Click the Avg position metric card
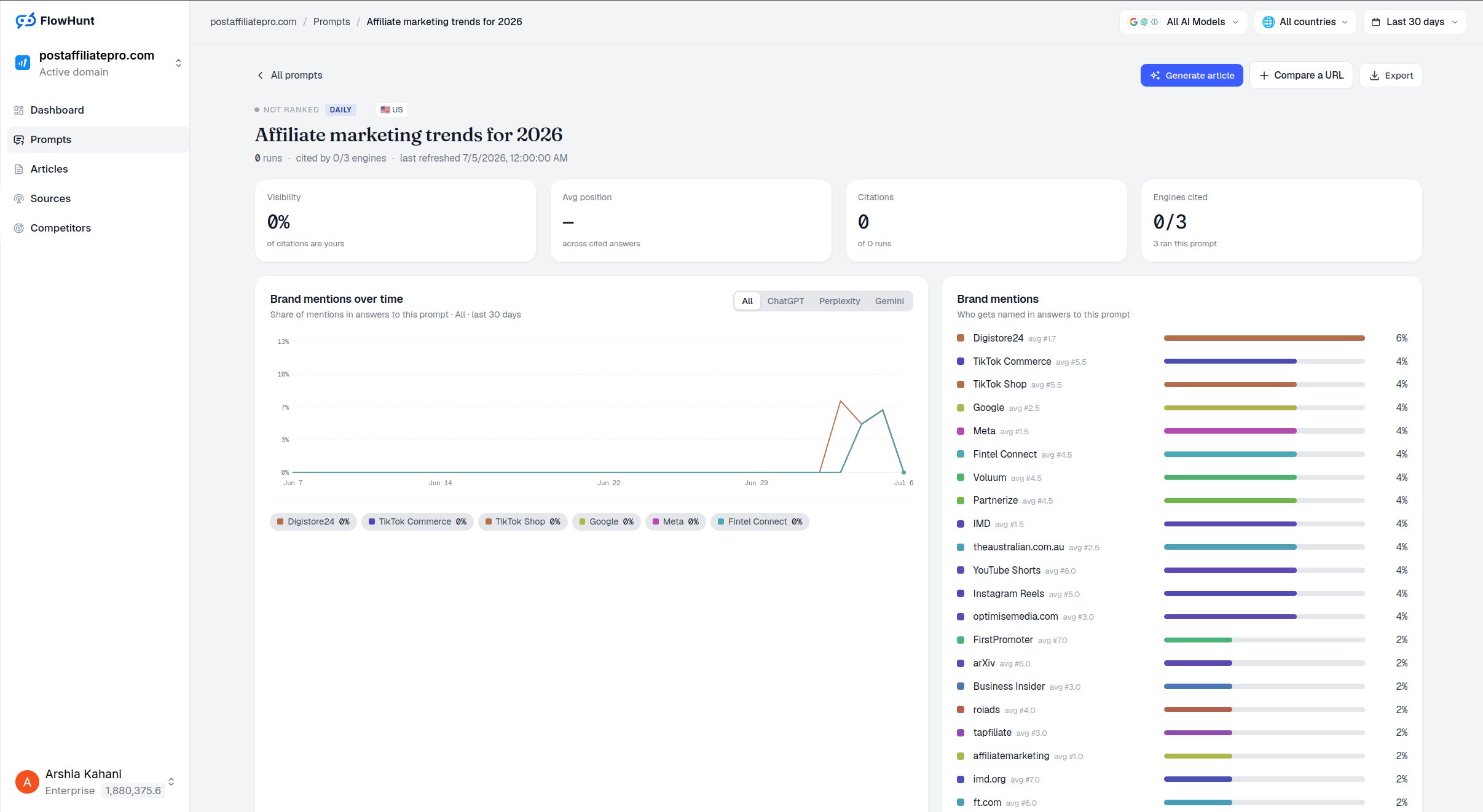1483x812 pixels. tap(691, 221)
